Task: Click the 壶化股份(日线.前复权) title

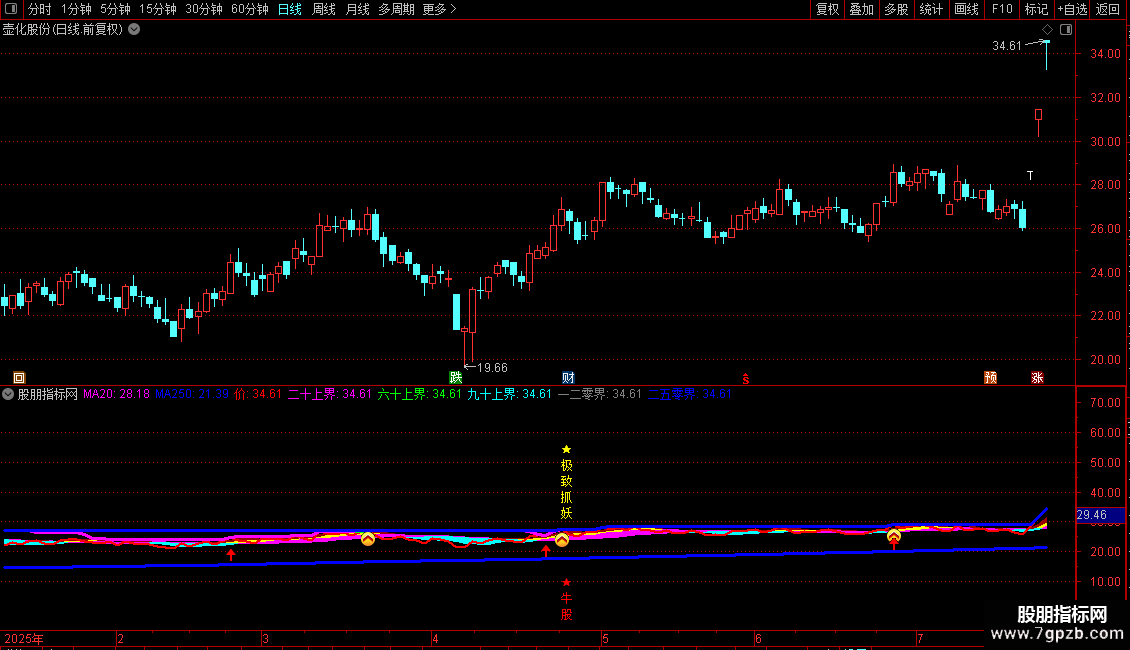Action: tap(63, 30)
